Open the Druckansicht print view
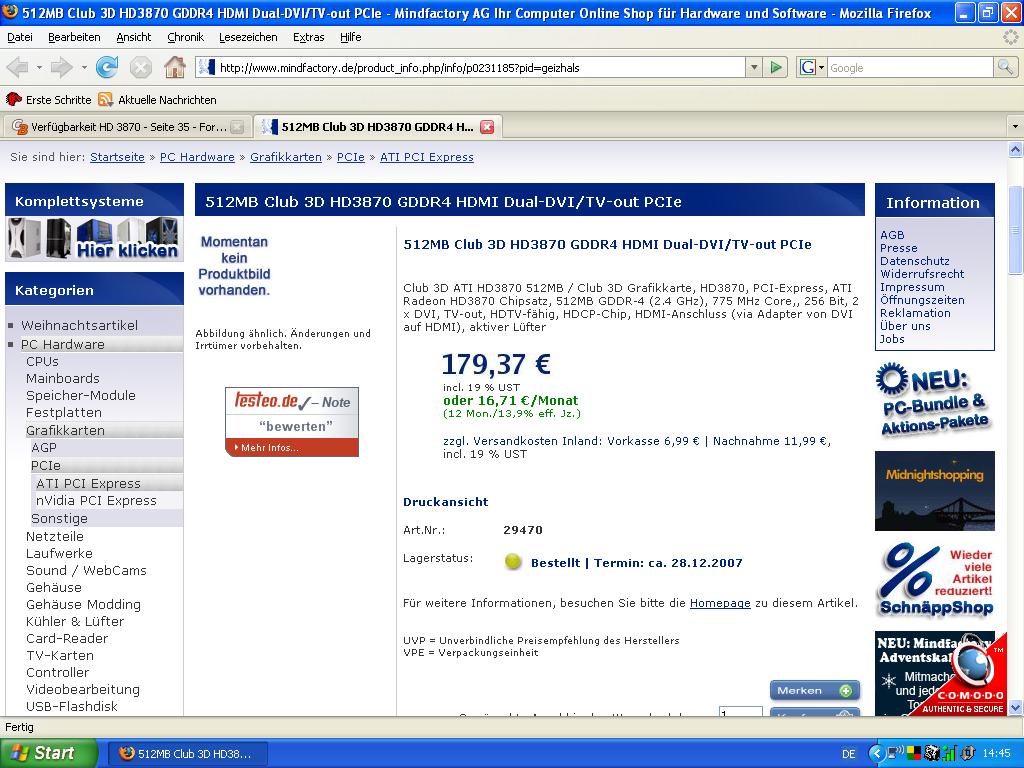The image size is (1024, 768). (446, 502)
